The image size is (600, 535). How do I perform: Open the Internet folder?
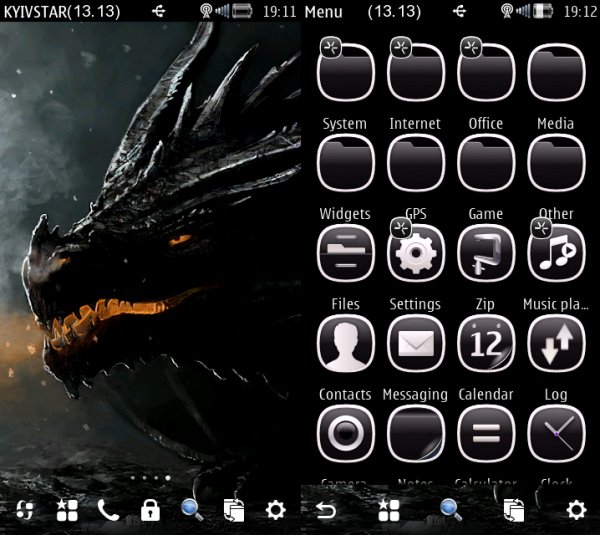coord(416,72)
